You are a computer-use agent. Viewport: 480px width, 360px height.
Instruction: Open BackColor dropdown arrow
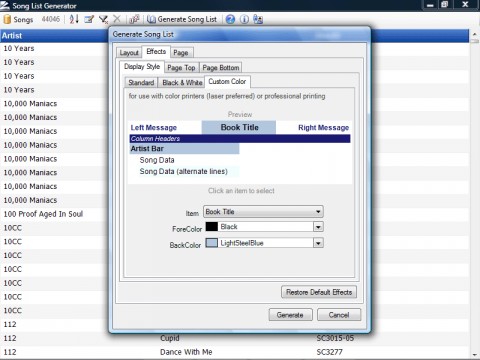pos(318,243)
